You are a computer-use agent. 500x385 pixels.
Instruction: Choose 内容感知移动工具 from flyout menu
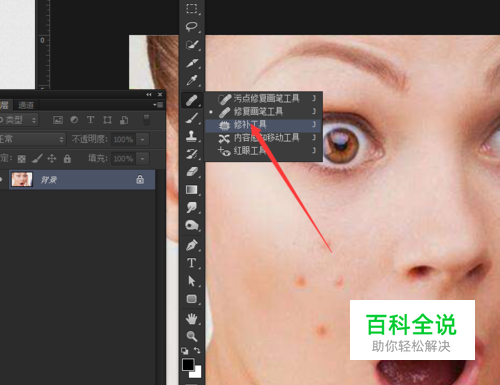pos(263,138)
